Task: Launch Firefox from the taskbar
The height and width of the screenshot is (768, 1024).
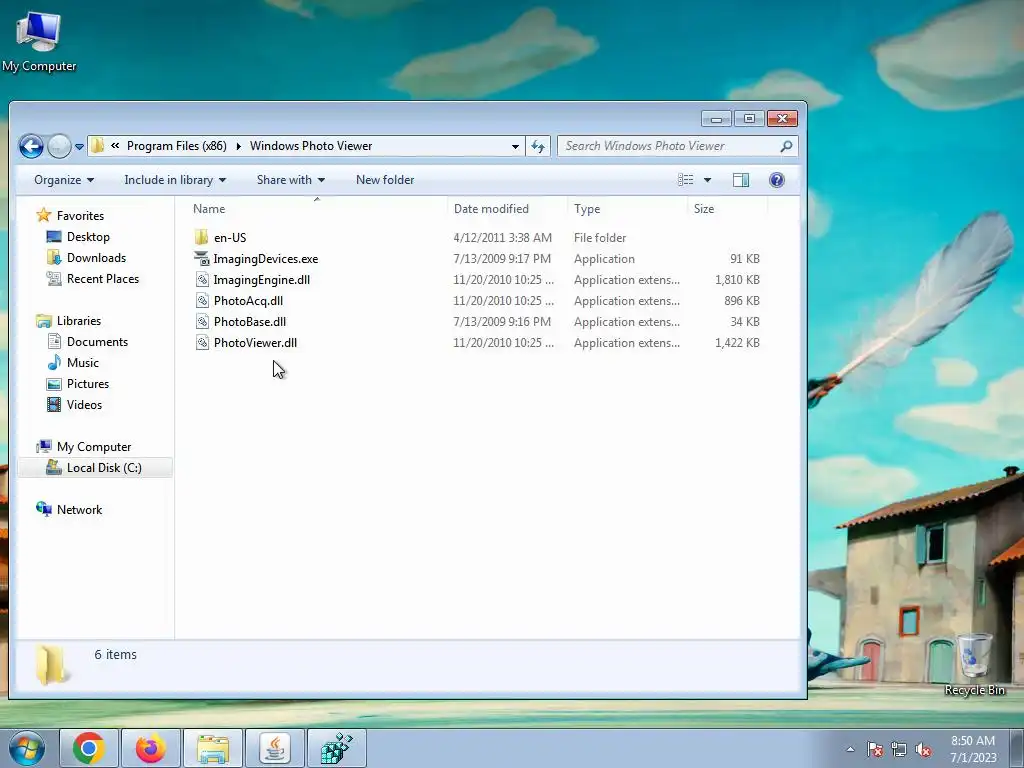Action: point(151,748)
